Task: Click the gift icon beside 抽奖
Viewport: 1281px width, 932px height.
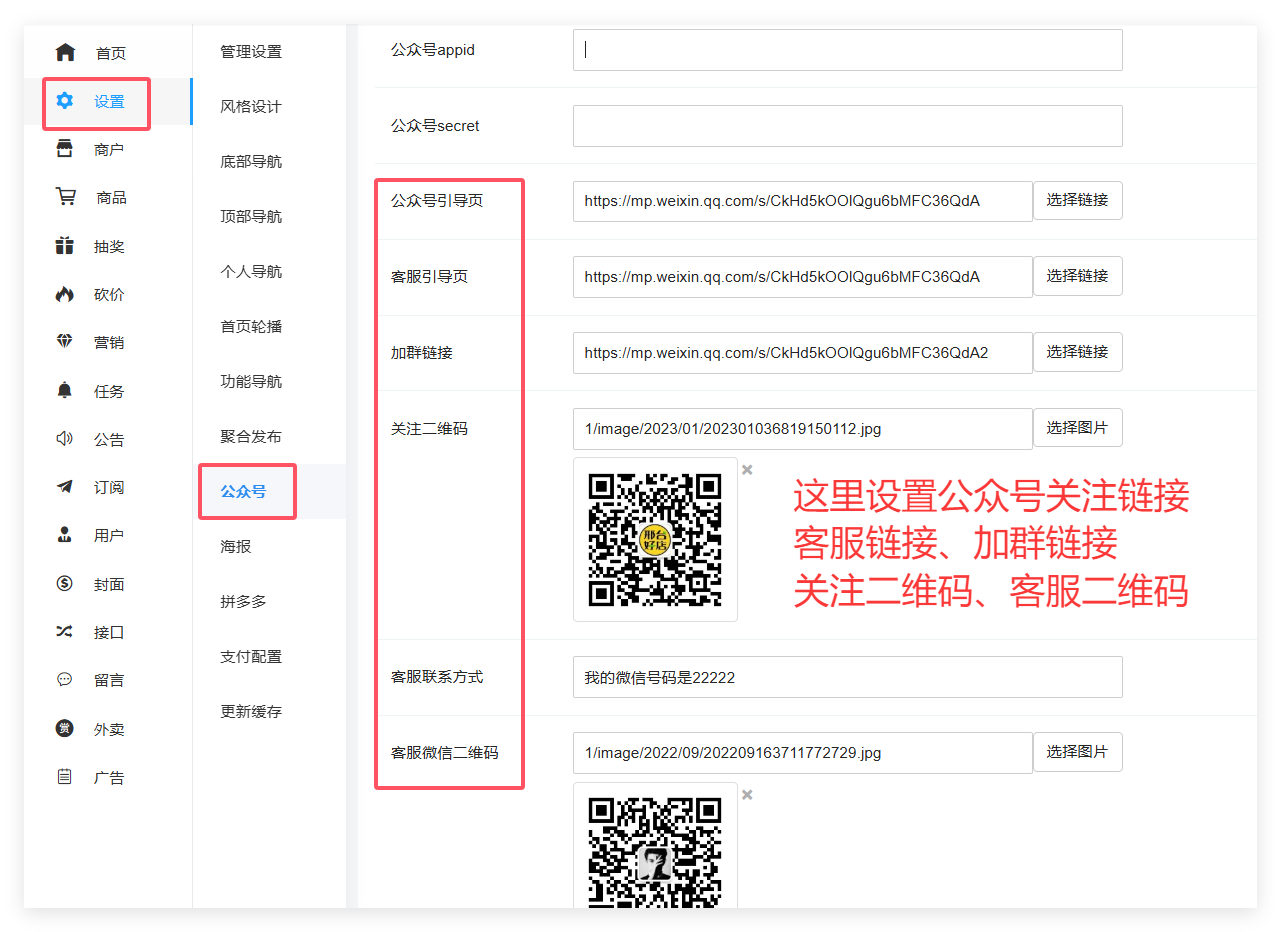Action: [65, 246]
